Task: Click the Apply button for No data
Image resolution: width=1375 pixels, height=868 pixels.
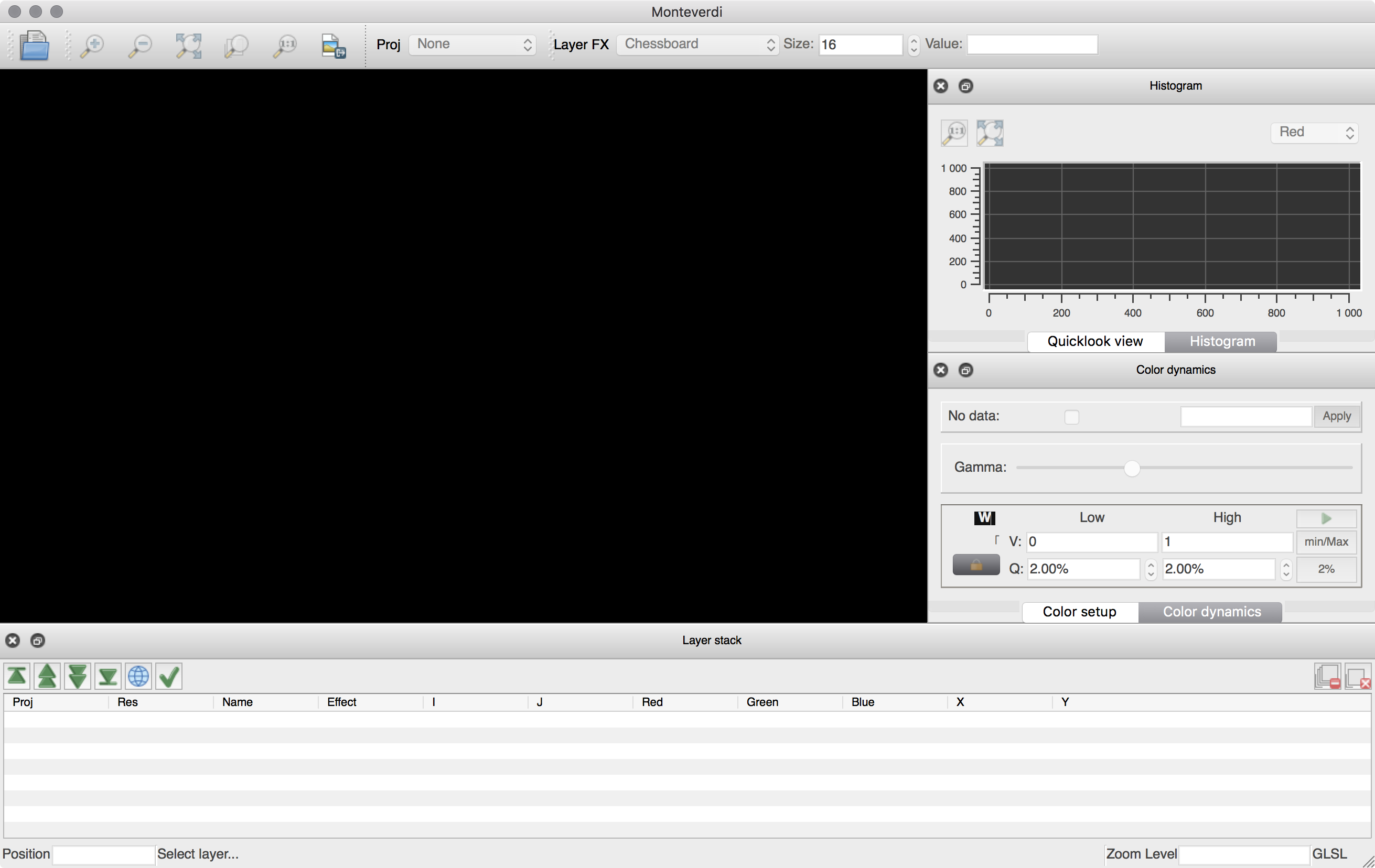Action: 1337,417
